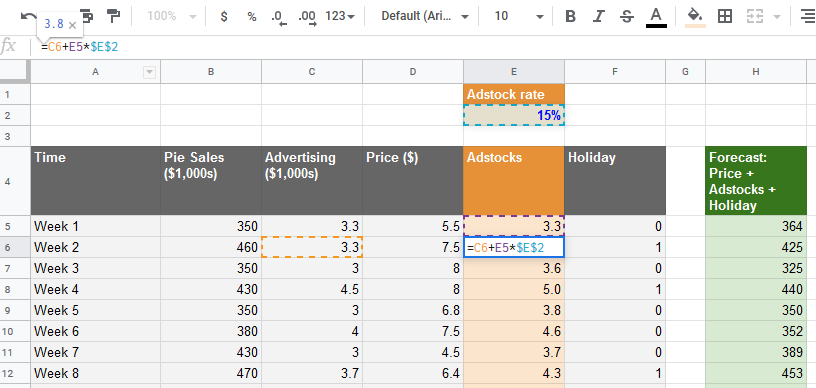The image size is (816, 388).
Task: Select Pie Sales value 460 for Week 2
Action: (x=211, y=248)
